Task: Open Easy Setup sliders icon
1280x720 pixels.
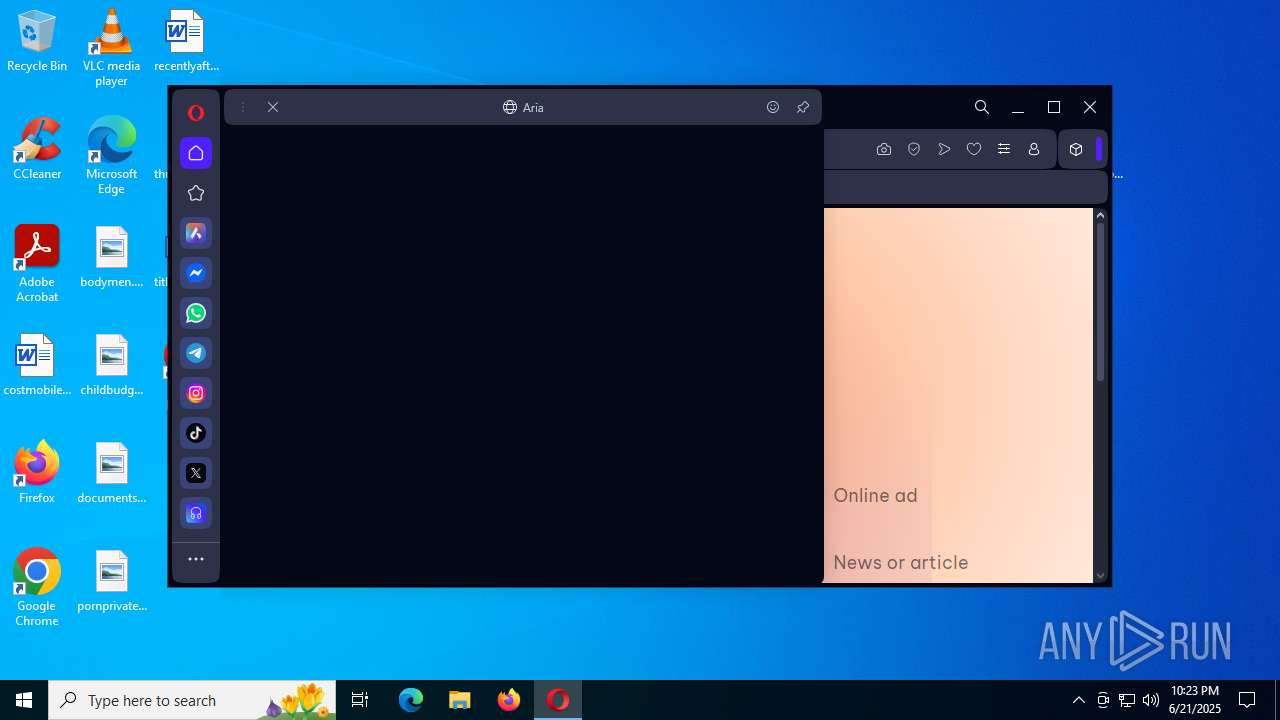Action: (1004, 149)
